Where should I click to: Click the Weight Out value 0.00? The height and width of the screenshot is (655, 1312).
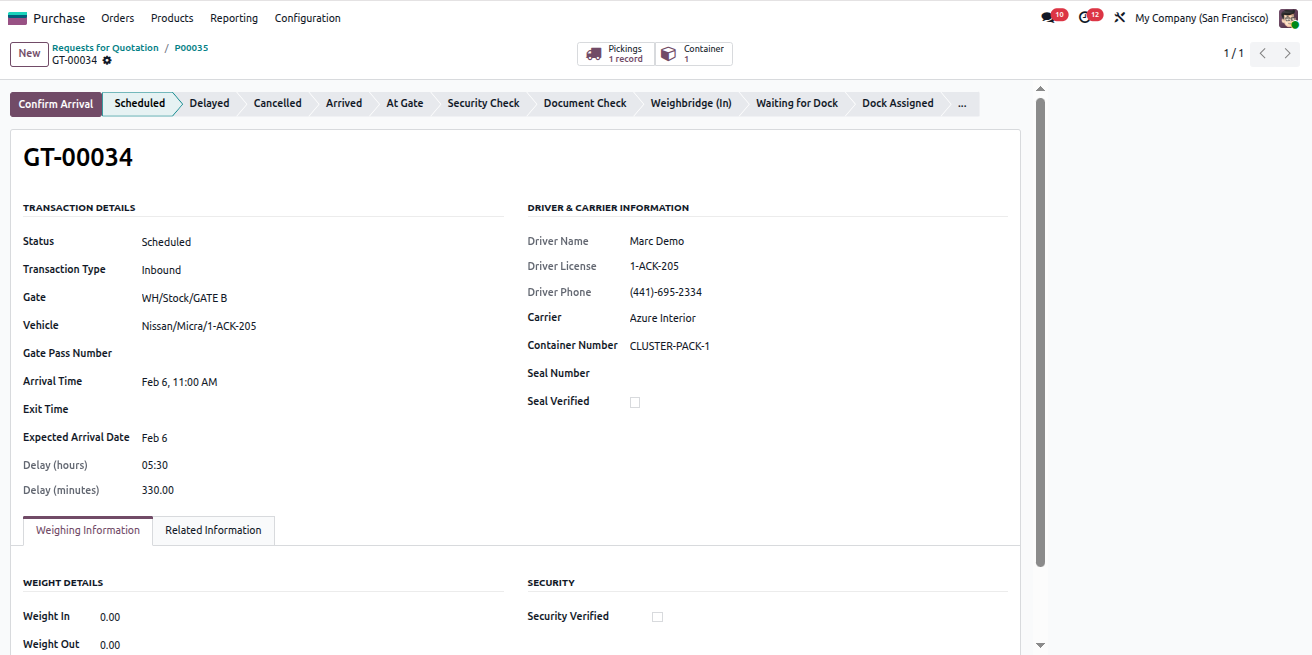tap(110, 645)
